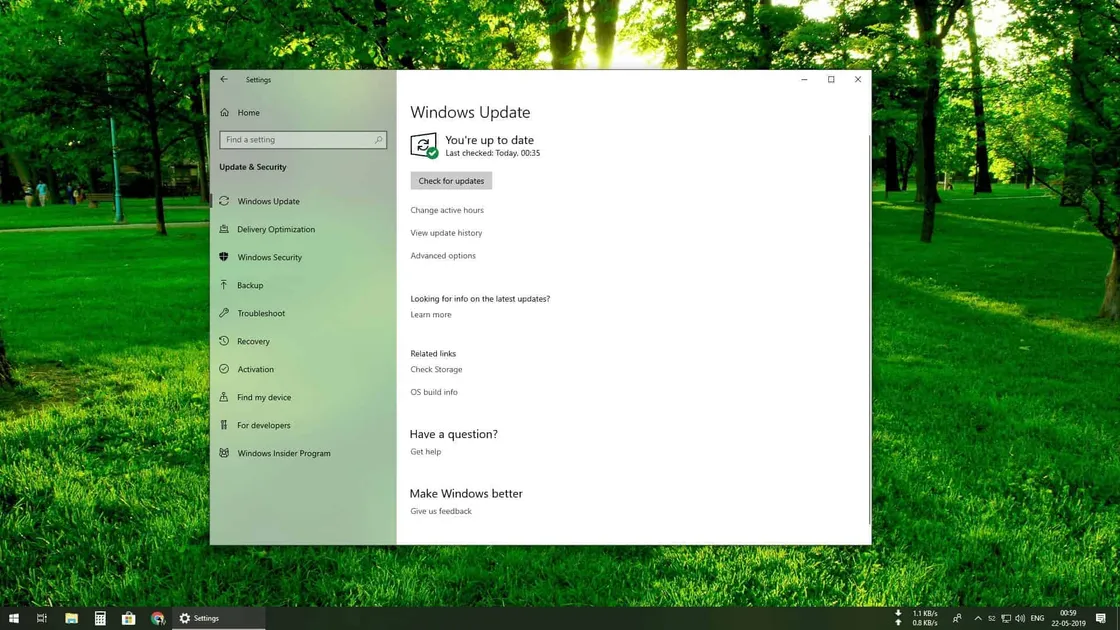Select the Backup icon in the sidebar
Screen dimensions: 1120x630
224,285
